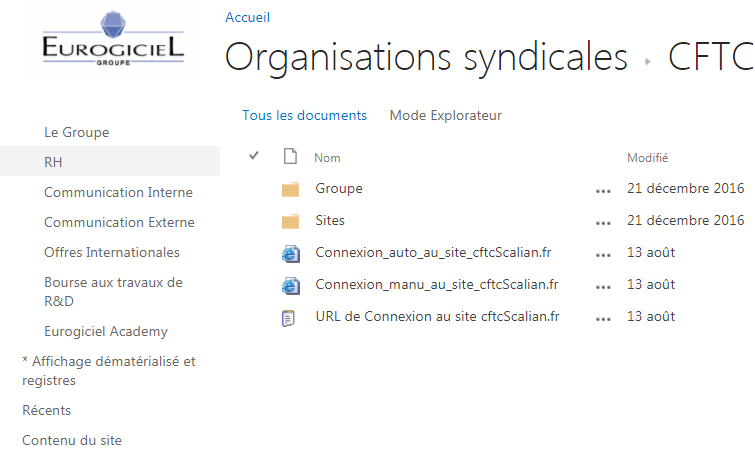Click the Organisations syndicales title link

click(426, 58)
